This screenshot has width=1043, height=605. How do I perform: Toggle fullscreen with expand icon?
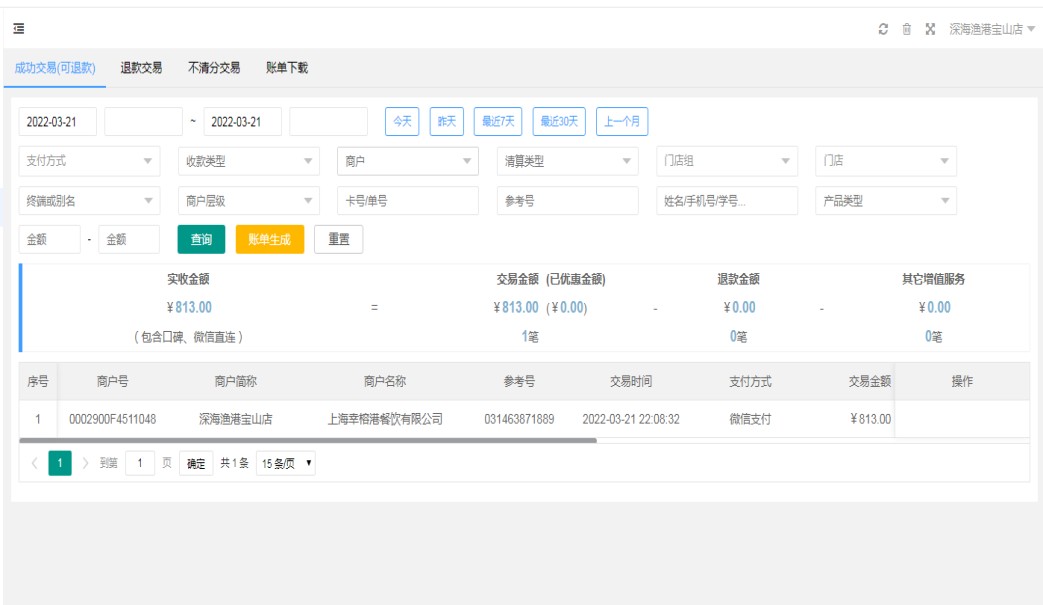[x=930, y=29]
